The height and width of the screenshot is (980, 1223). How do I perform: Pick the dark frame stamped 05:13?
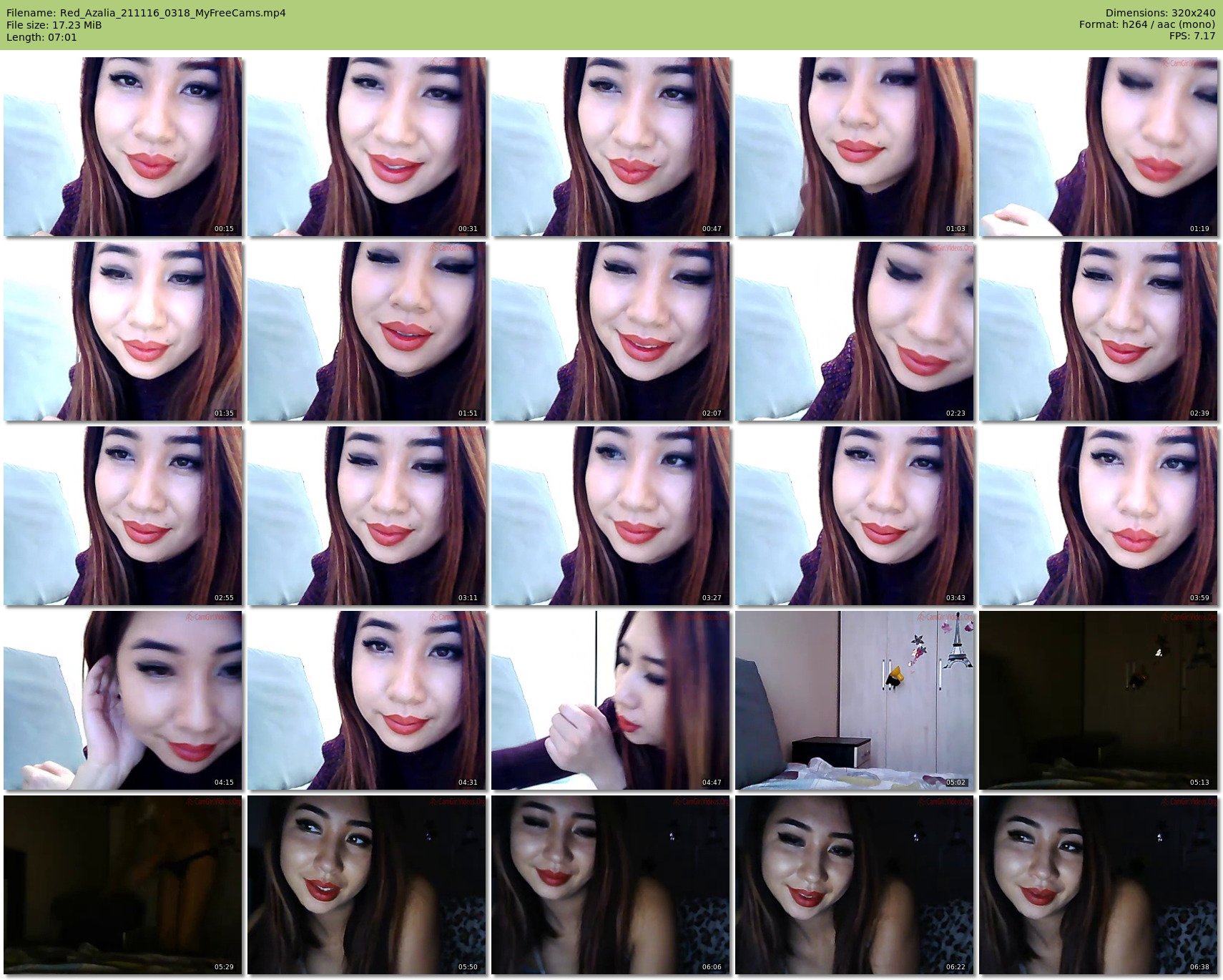point(1099,700)
